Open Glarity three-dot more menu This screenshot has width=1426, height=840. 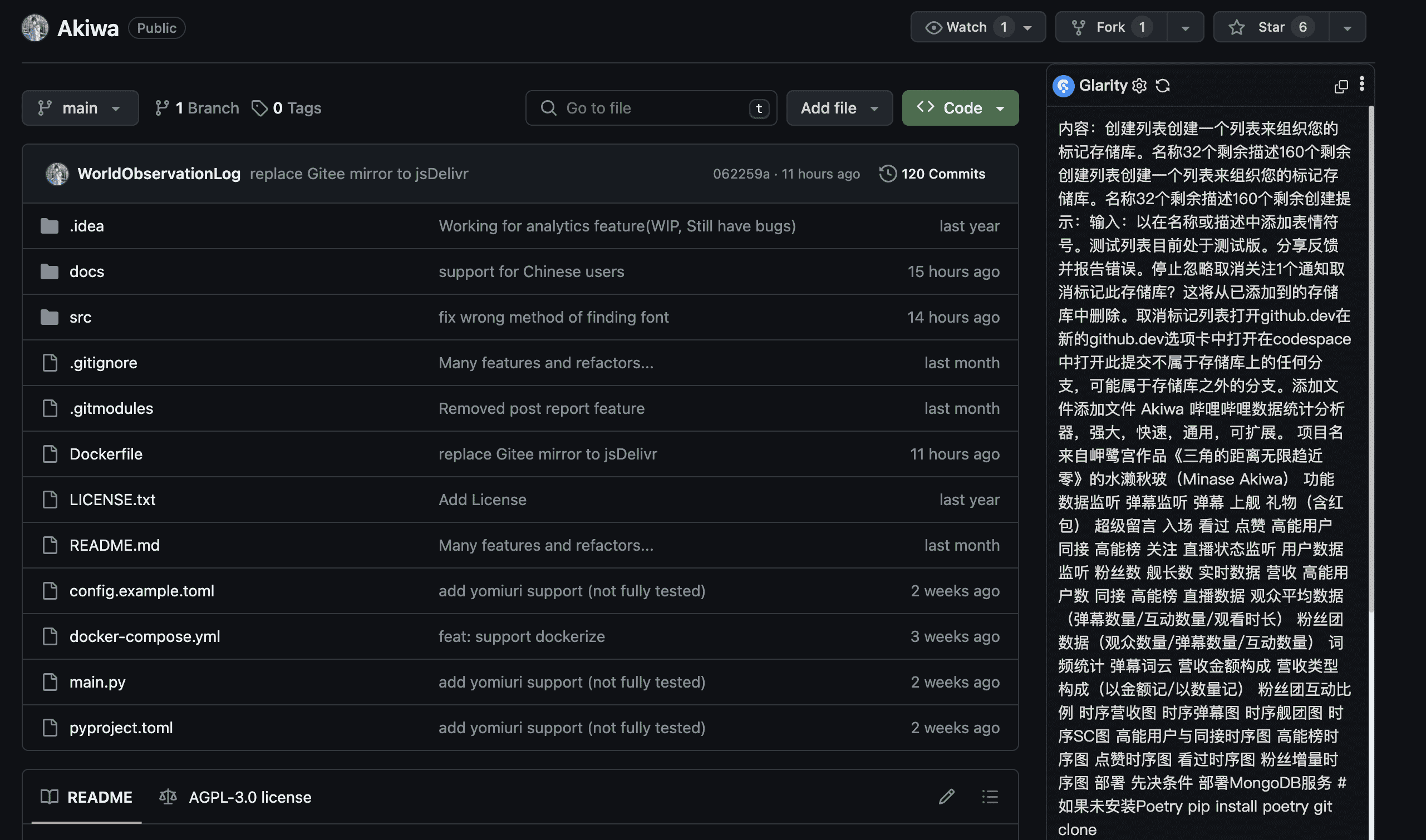[x=1362, y=85]
